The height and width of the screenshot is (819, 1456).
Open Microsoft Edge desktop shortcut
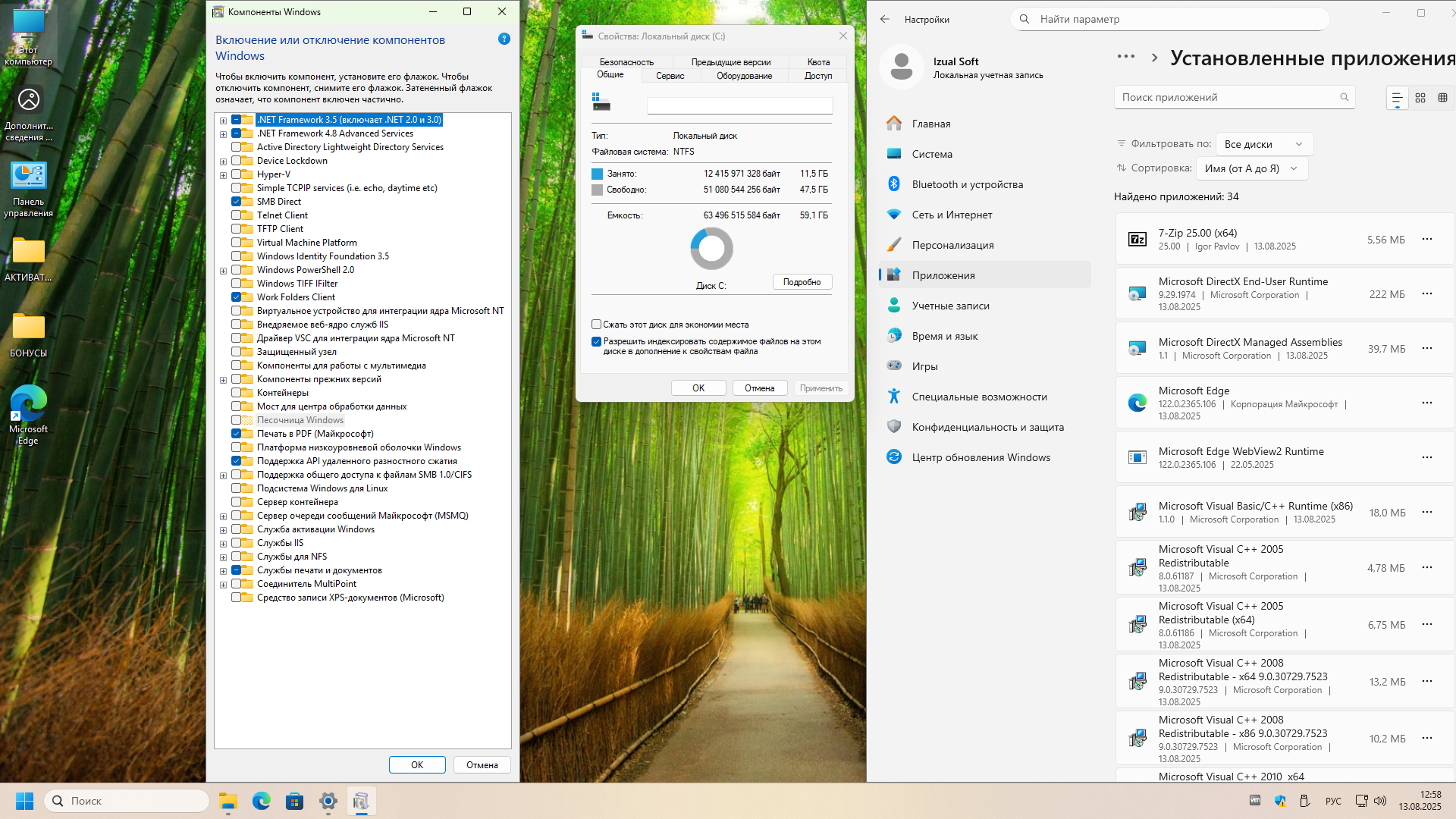(28, 415)
